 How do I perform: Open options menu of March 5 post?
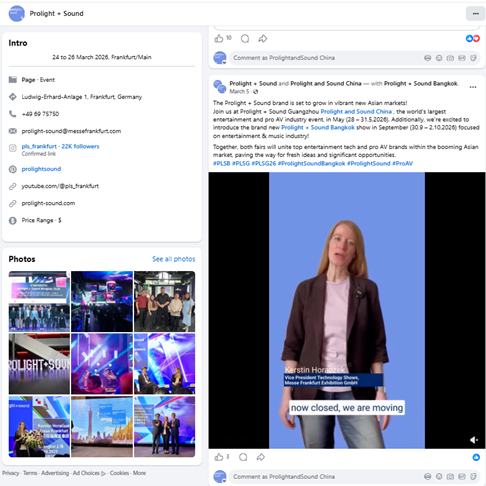click(473, 87)
